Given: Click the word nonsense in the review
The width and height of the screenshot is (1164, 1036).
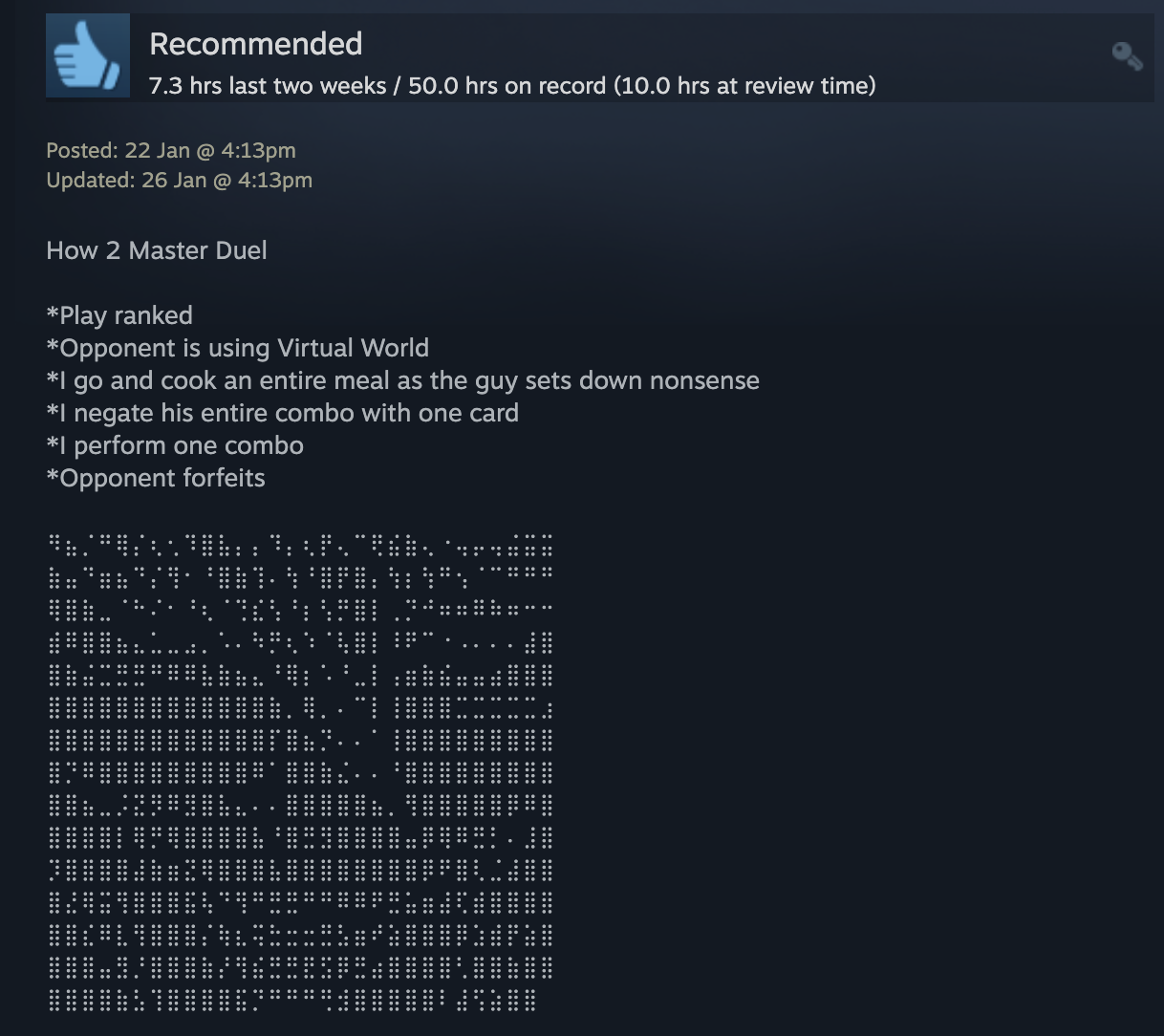Looking at the screenshot, I should coord(704,380).
